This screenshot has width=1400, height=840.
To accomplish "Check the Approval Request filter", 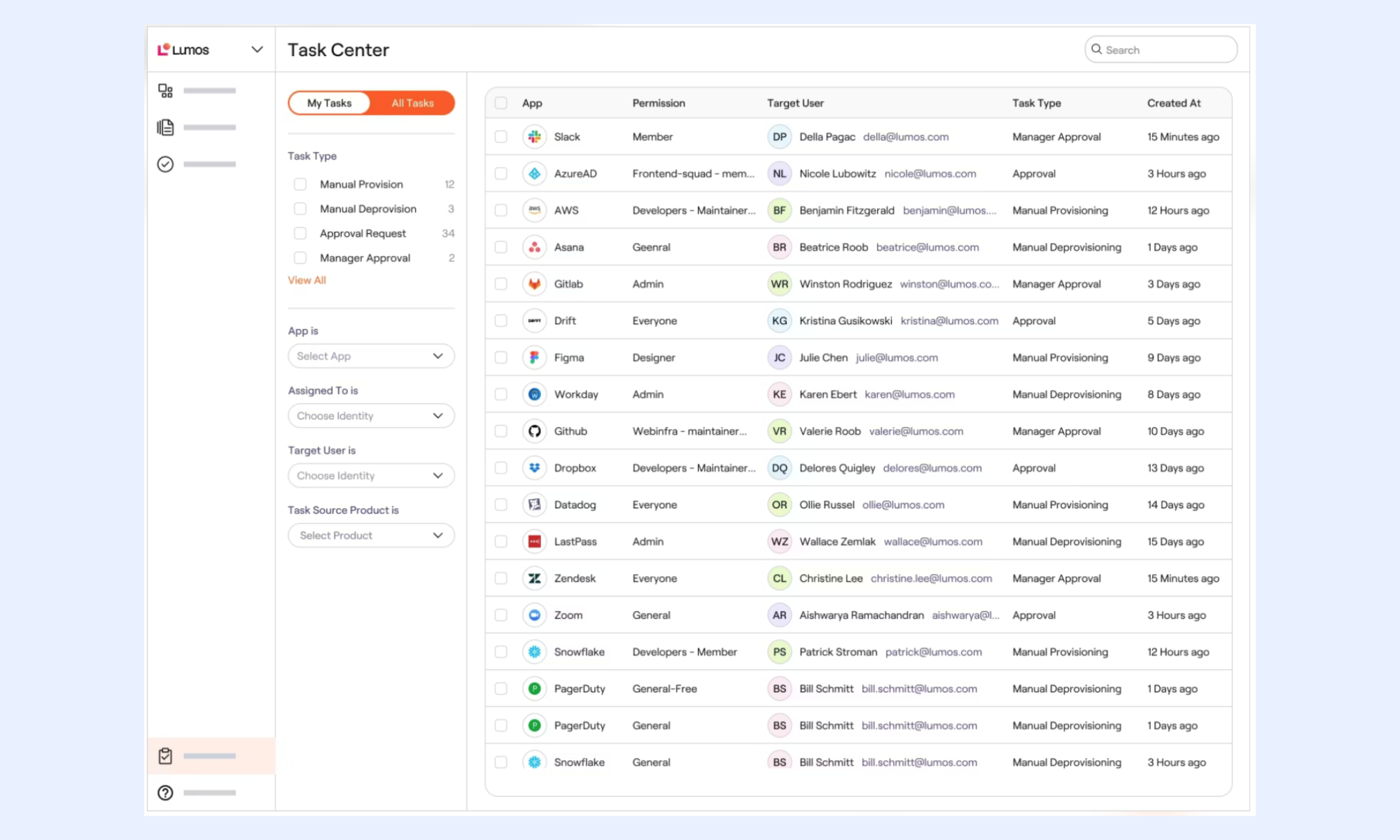I will (x=300, y=233).
